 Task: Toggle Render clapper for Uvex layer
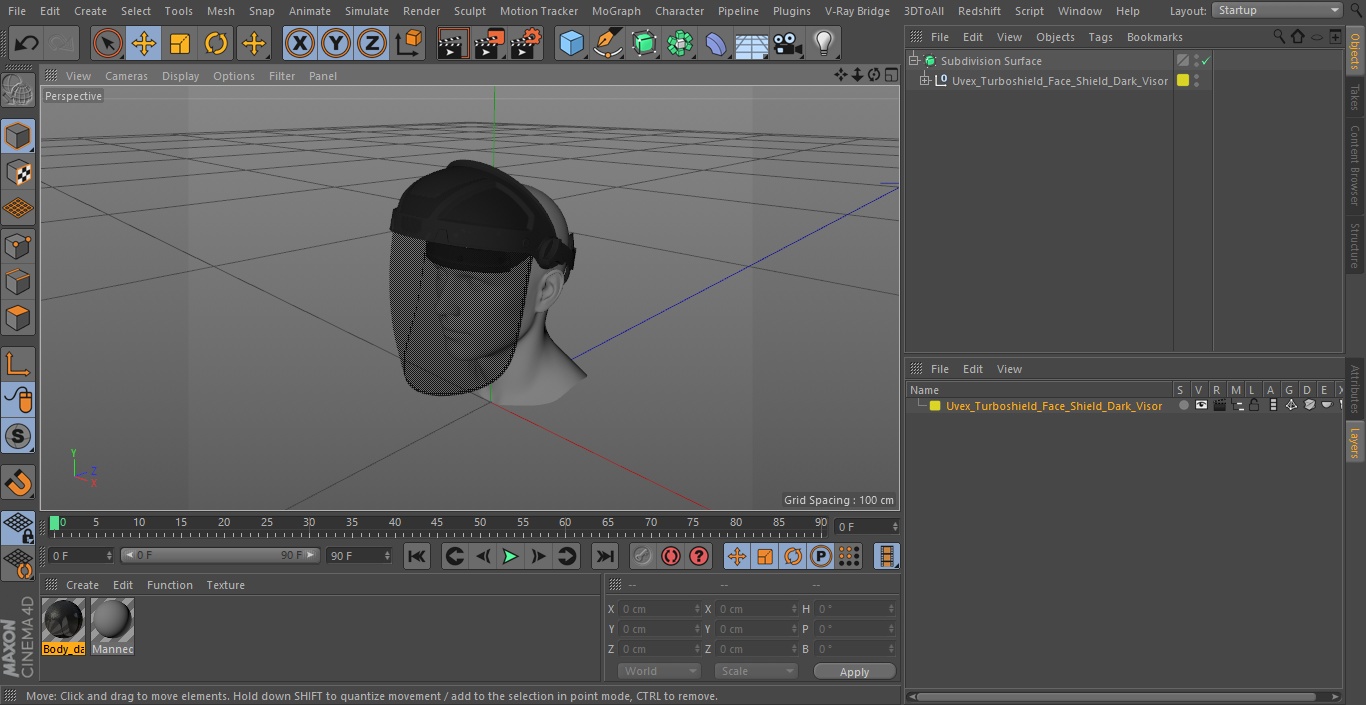[1219, 406]
